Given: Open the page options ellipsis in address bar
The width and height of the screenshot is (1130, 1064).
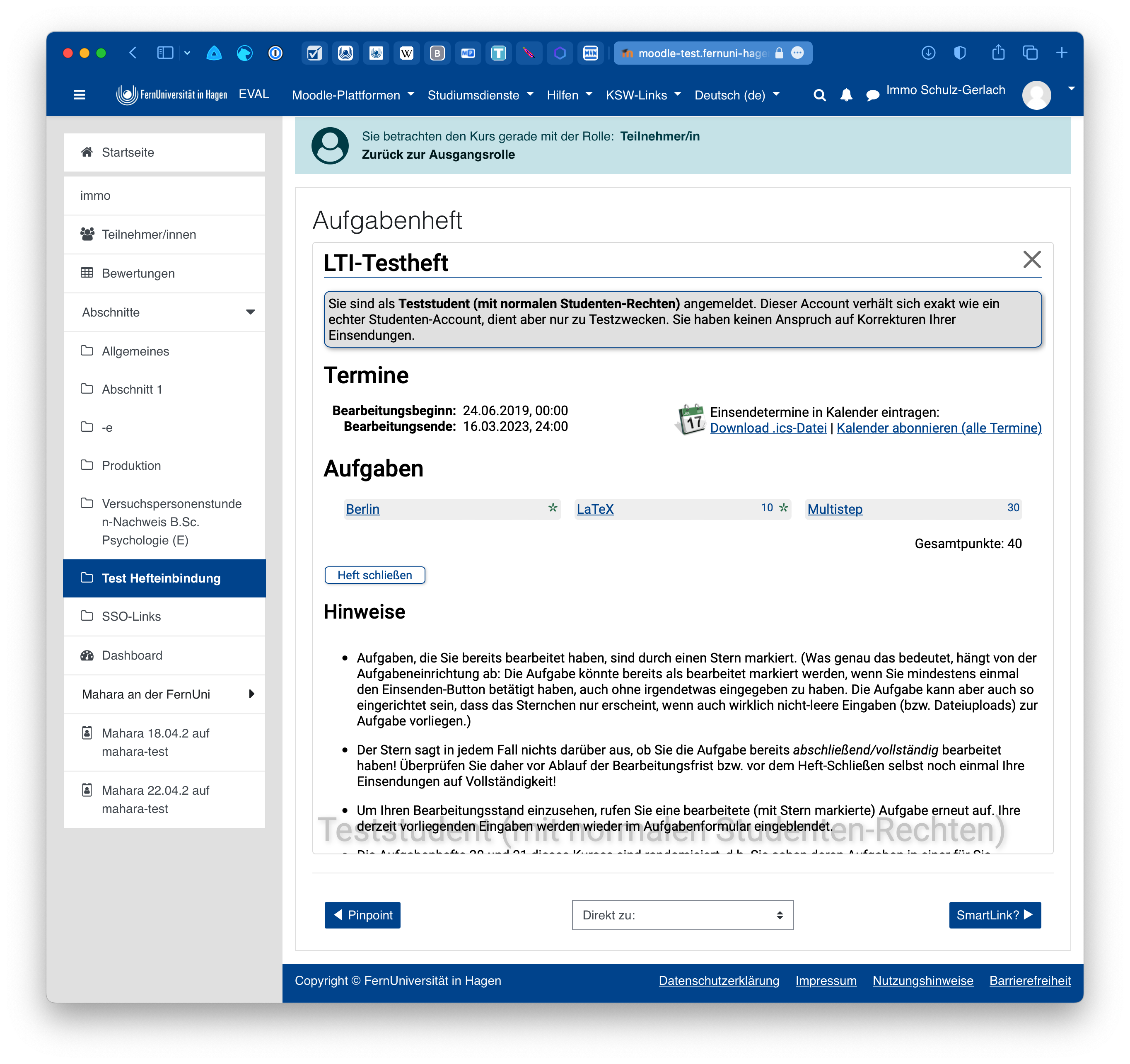Looking at the screenshot, I should tap(798, 53).
